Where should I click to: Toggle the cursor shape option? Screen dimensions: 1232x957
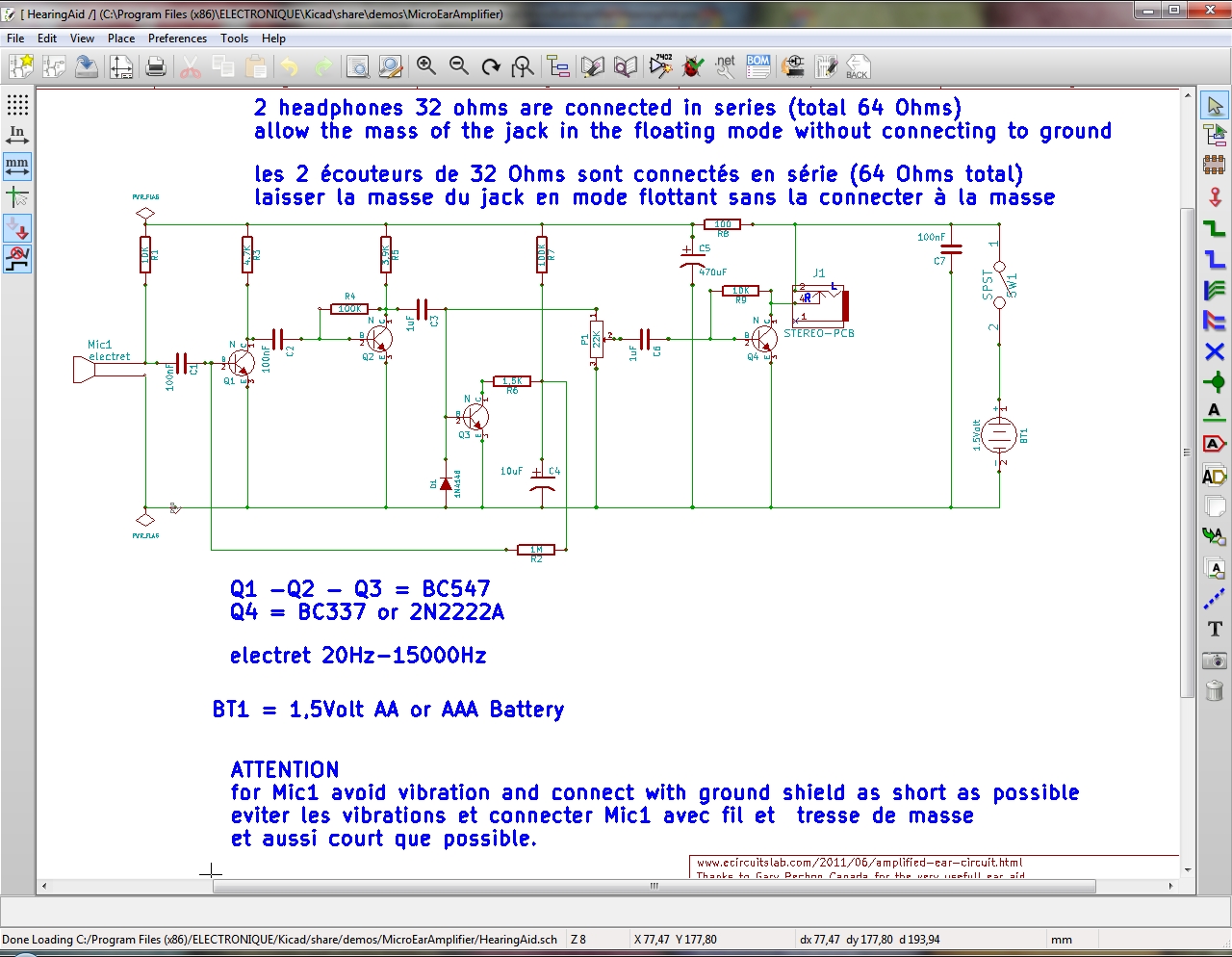pos(17,197)
